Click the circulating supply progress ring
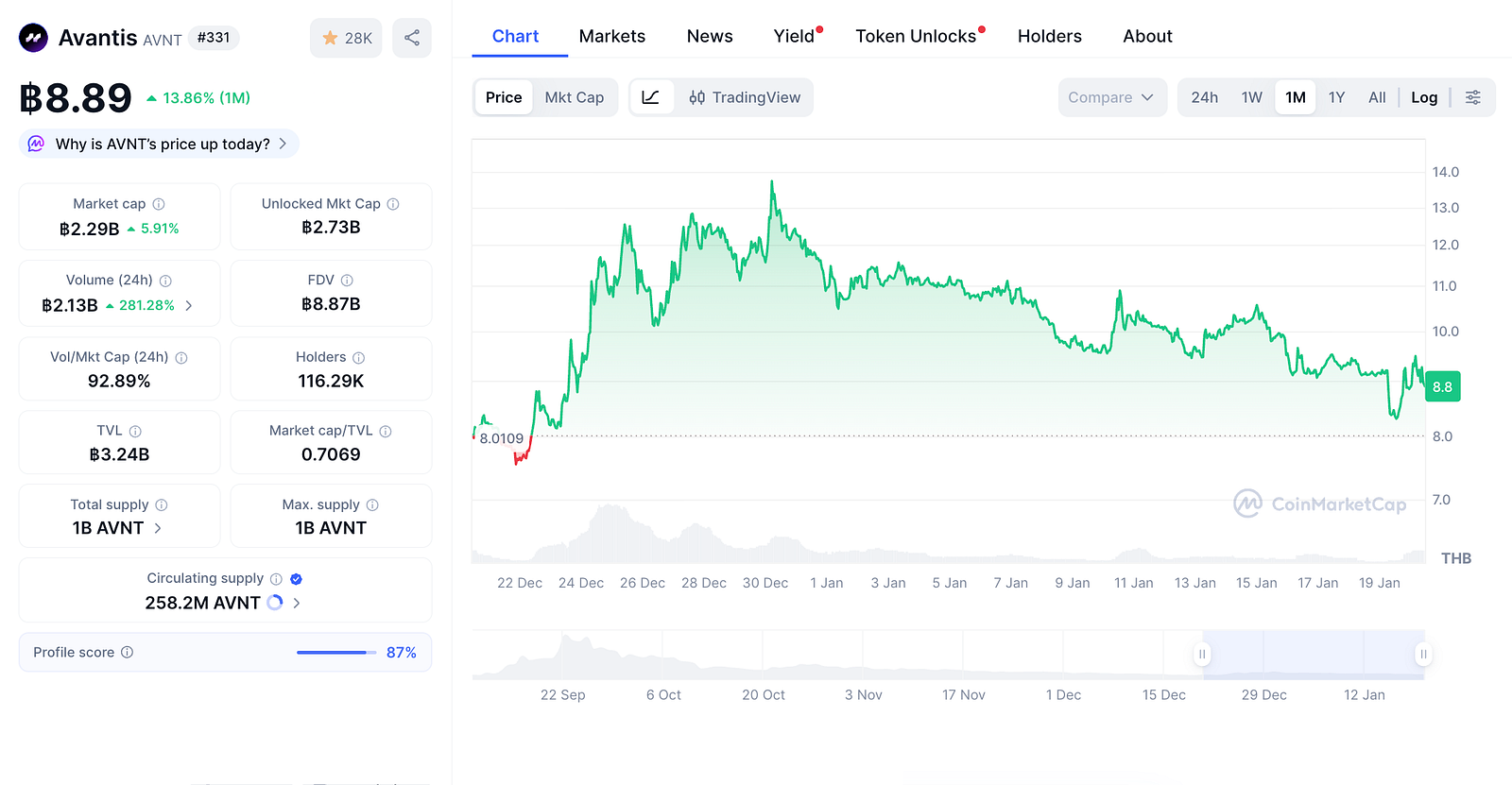 pos(275,603)
